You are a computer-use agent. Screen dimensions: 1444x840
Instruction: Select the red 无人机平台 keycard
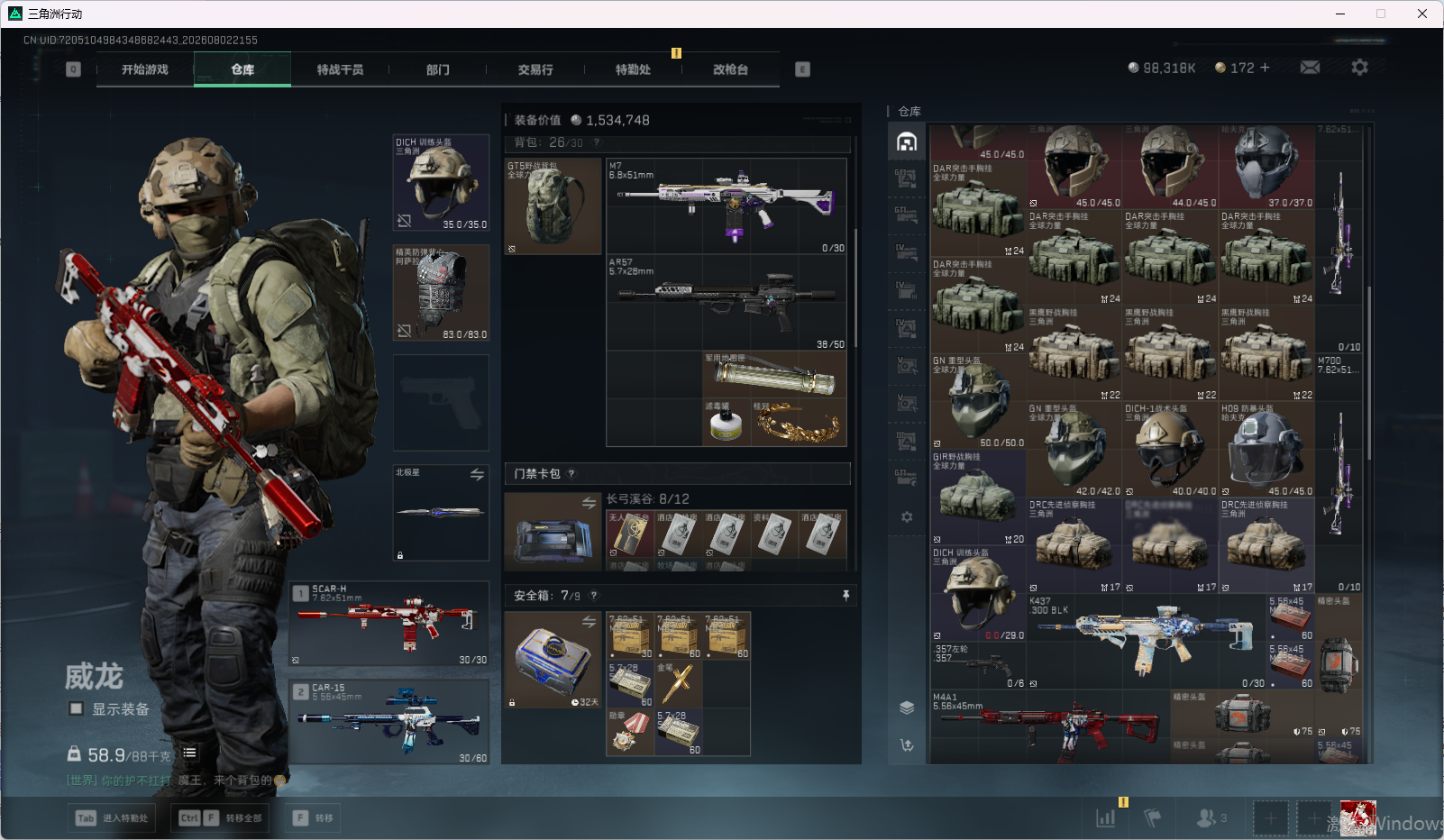pos(630,534)
